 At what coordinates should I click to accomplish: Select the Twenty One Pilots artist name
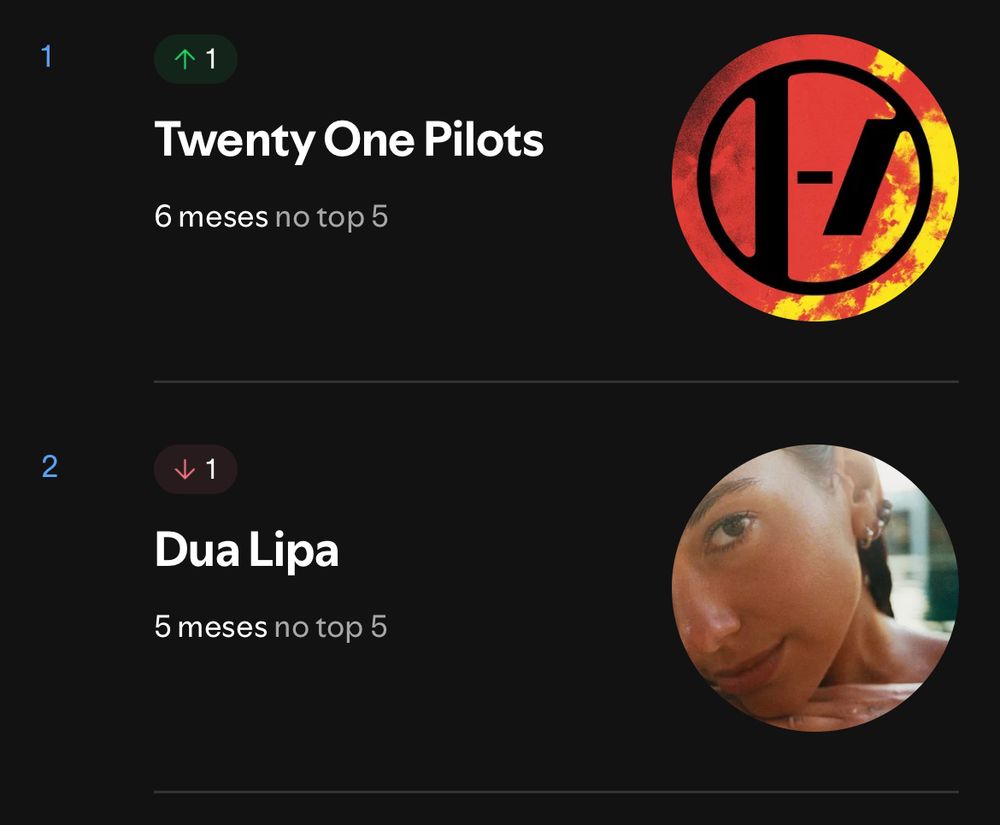(x=349, y=140)
